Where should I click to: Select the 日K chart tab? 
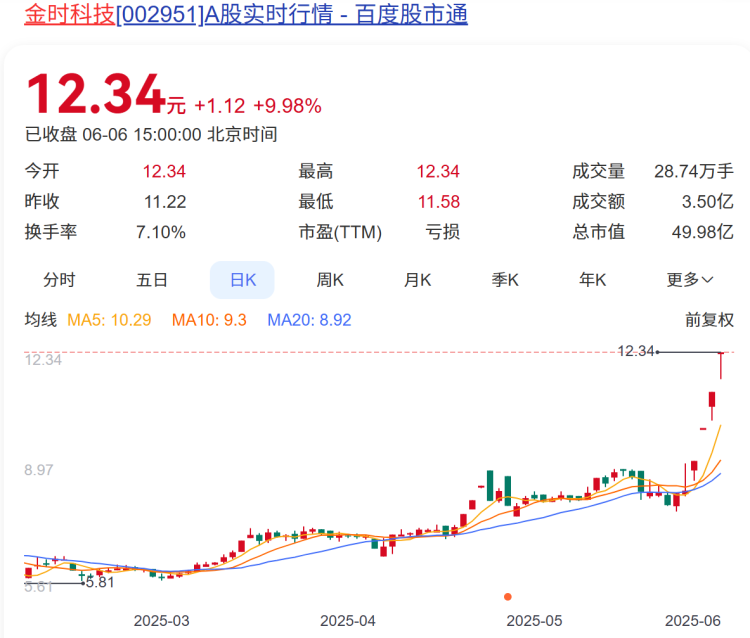(243, 280)
